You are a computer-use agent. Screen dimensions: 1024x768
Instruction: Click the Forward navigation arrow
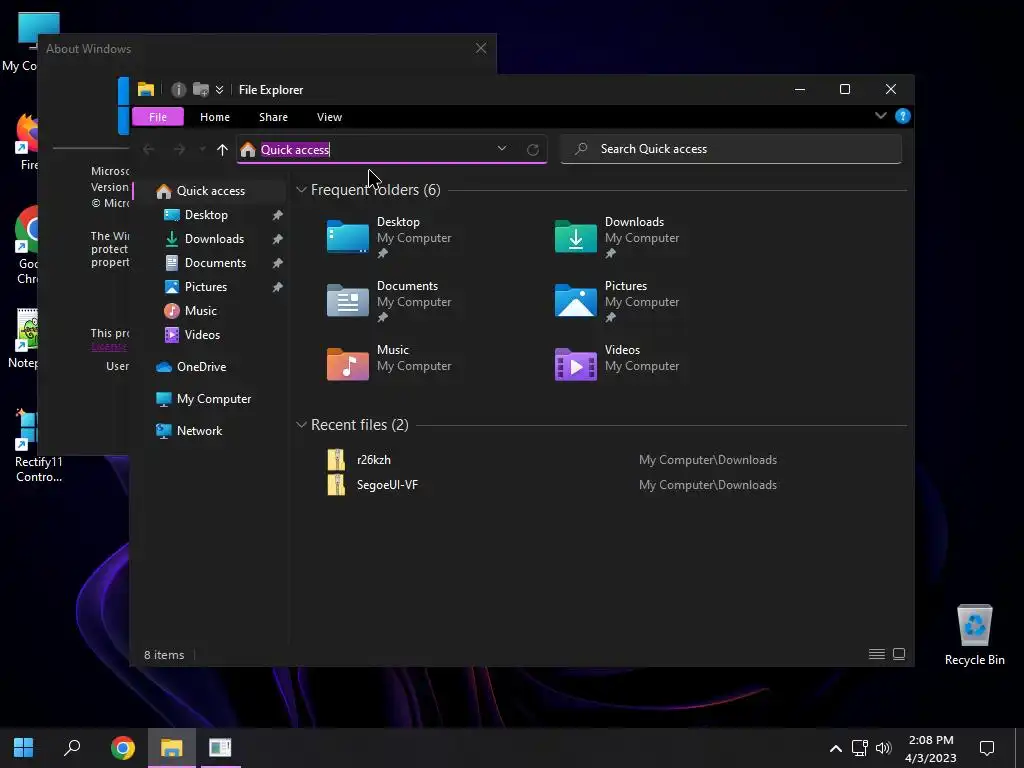click(179, 150)
